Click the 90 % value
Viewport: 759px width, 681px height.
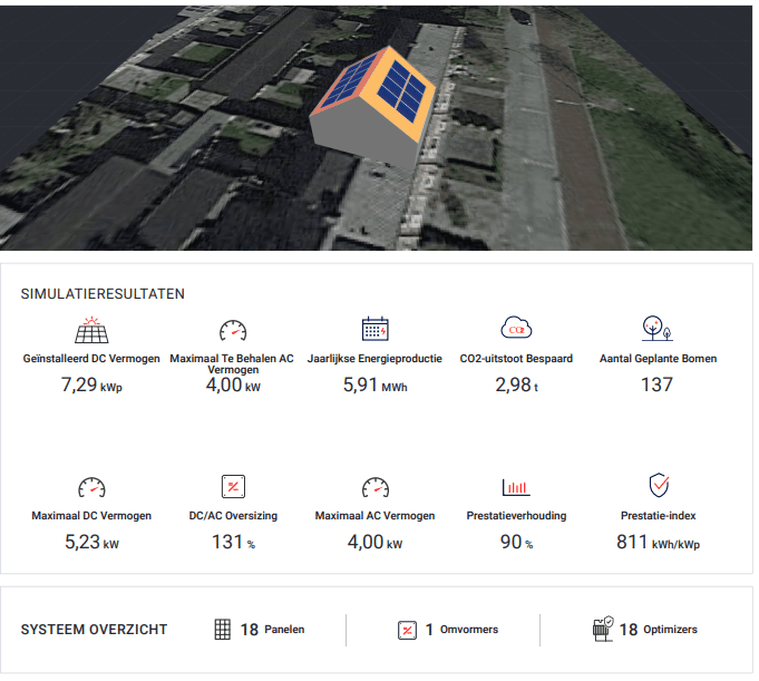(x=516, y=542)
